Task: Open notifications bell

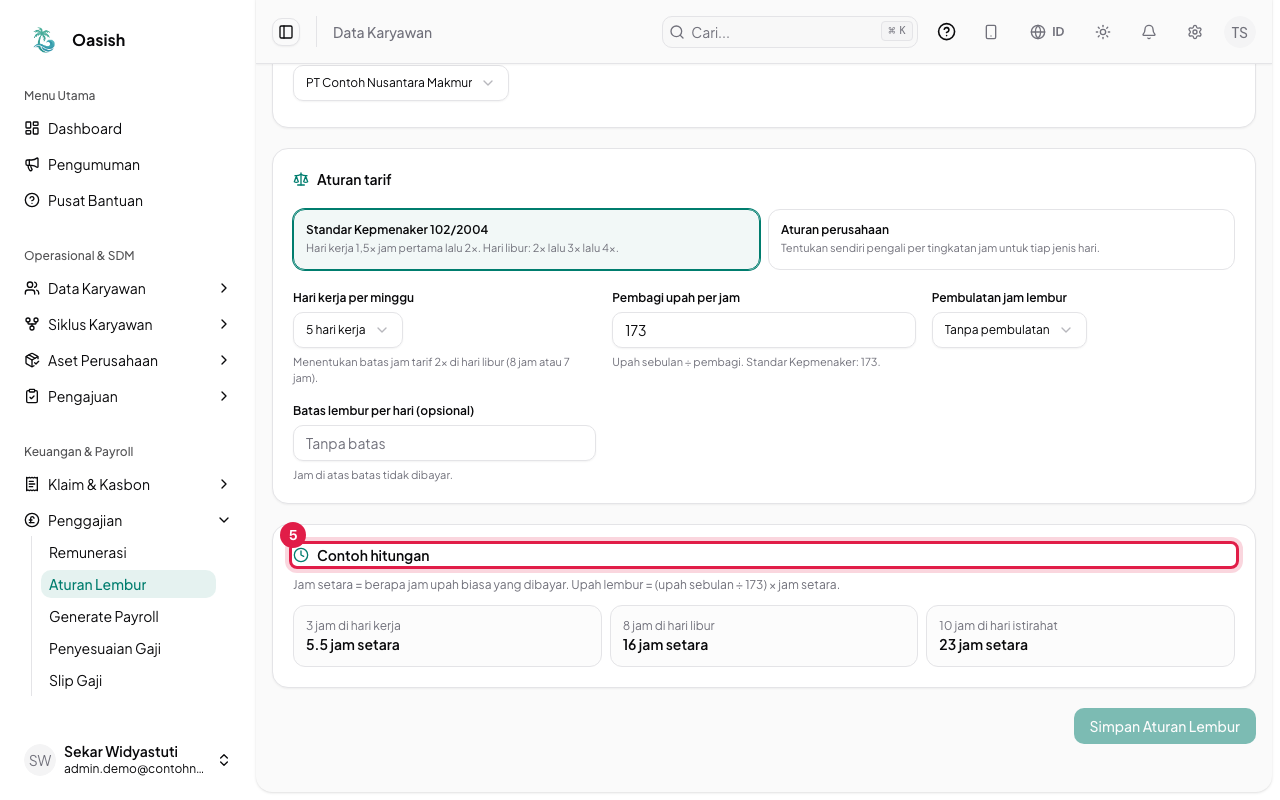Action: point(1149,32)
